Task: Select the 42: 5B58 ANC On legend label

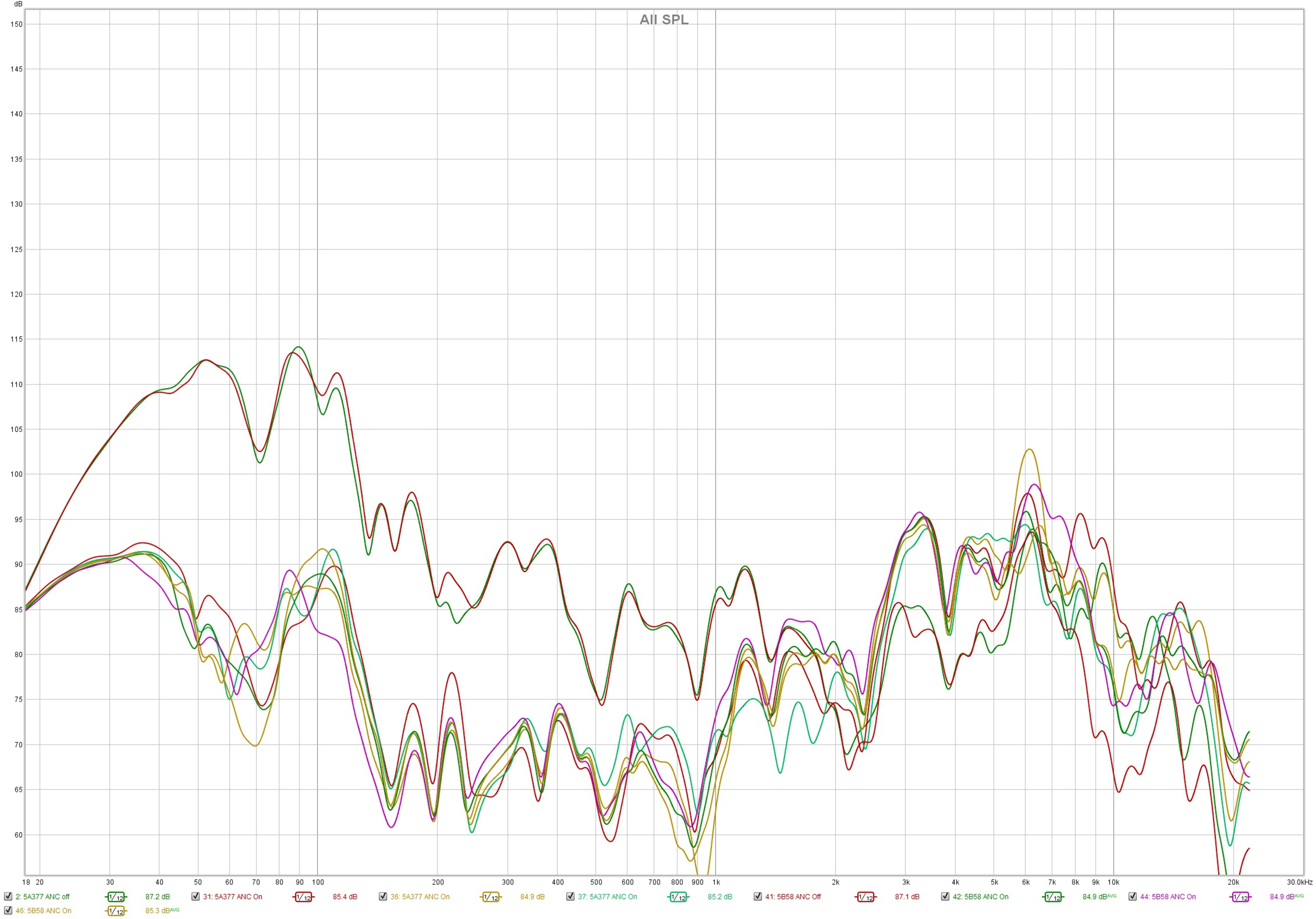Action: tap(980, 897)
